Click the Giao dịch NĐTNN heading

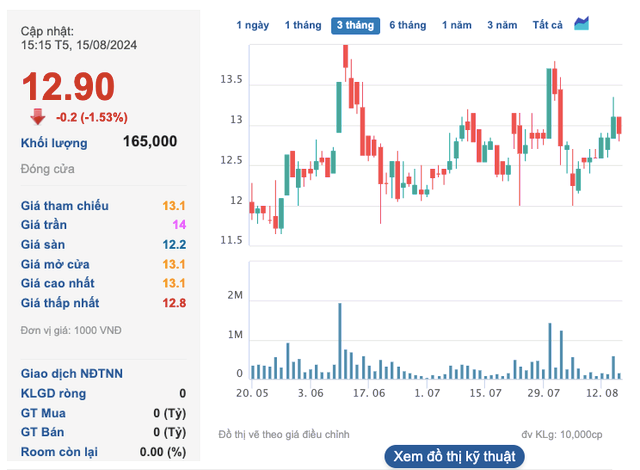click(72, 374)
